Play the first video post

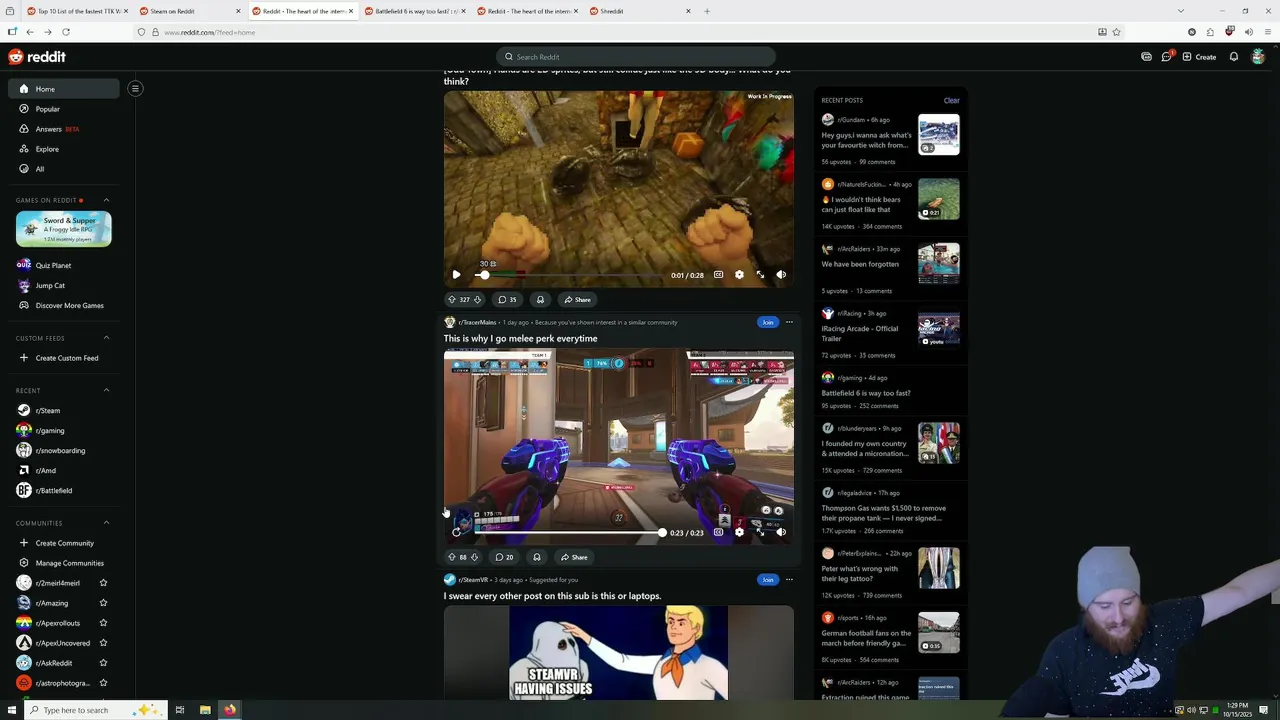(456, 275)
